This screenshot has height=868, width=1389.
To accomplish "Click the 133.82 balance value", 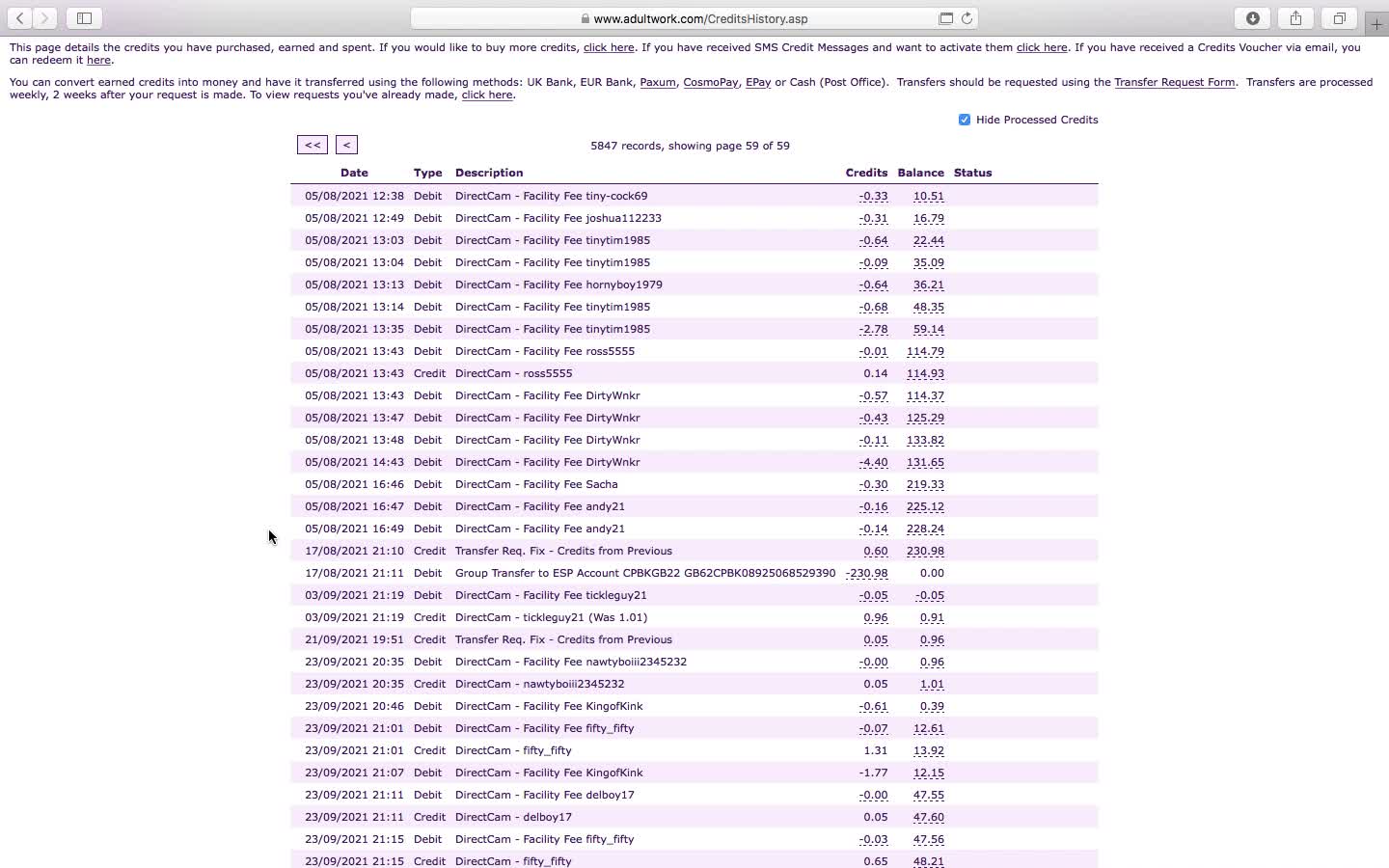I will 925,440.
